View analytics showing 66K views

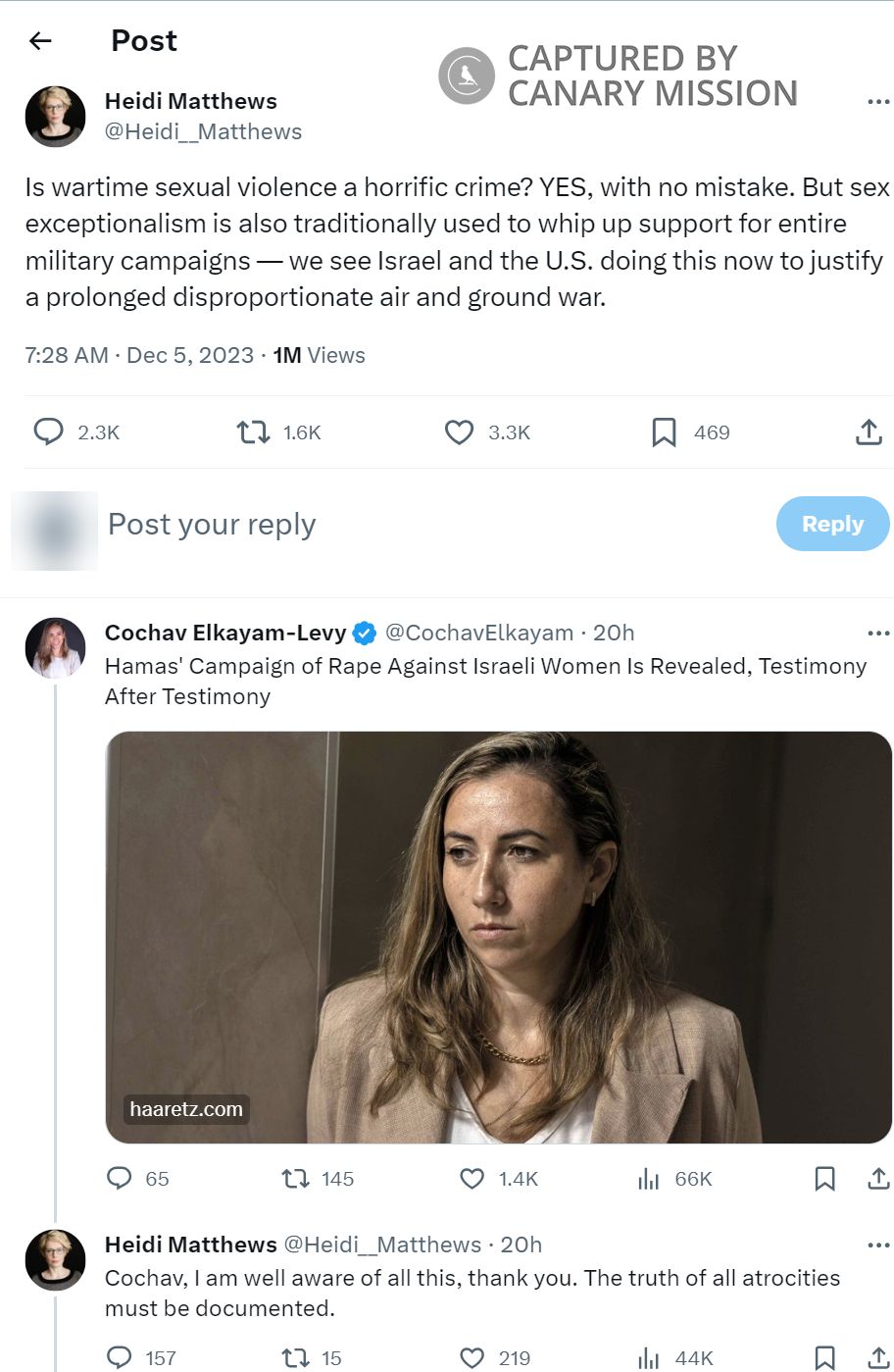(649, 1178)
